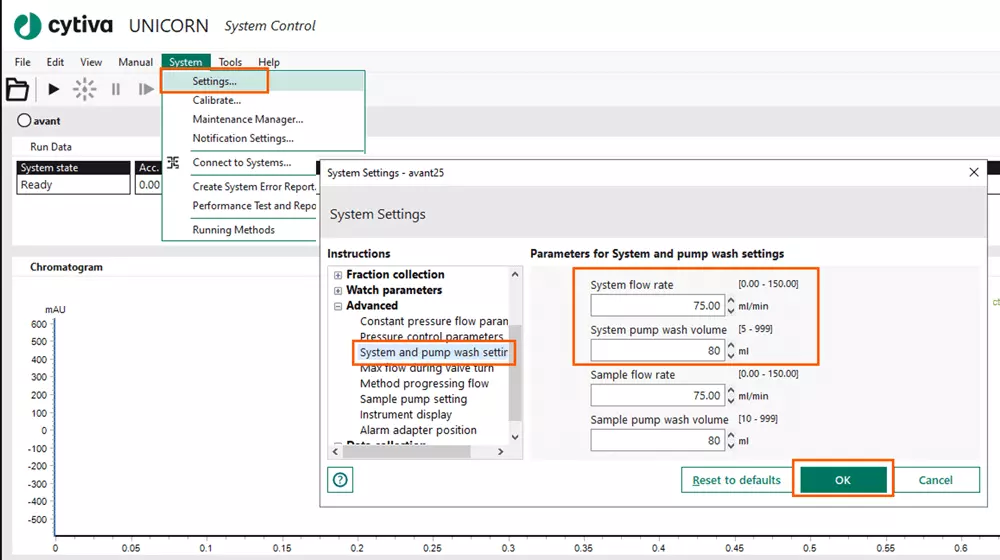Select Pressure control parameters tree item
The width and height of the screenshot is (1000, 560).
coord(431,335)
